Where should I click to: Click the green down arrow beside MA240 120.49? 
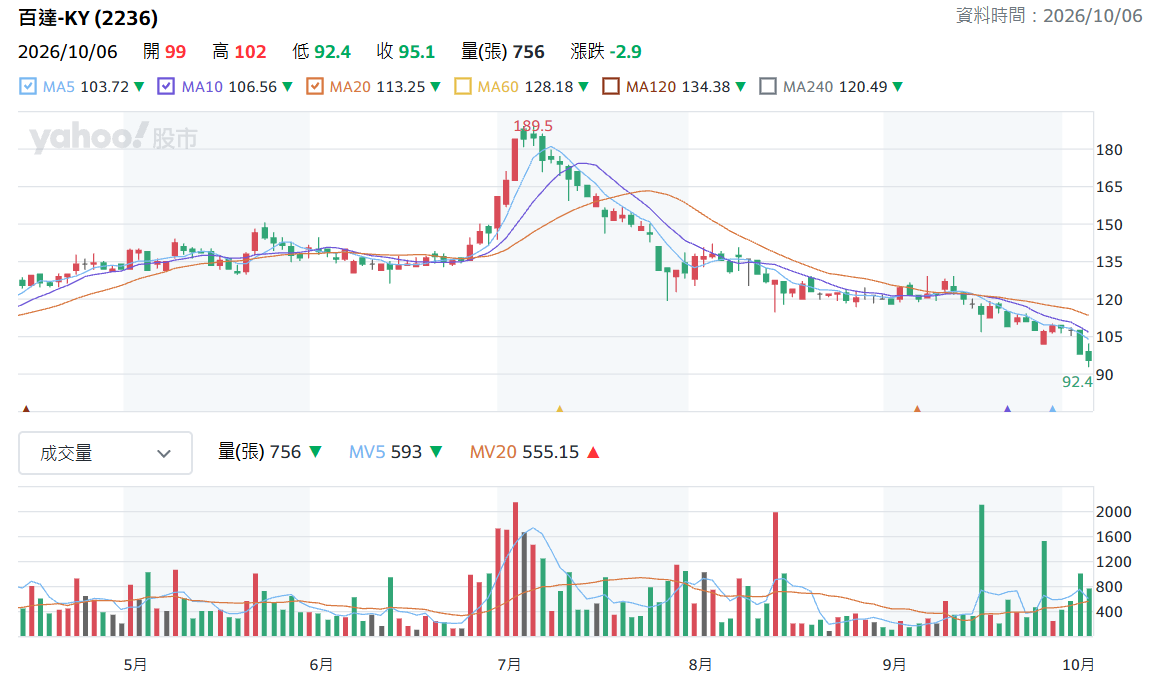pyautogui.click(x=897, y=87)
